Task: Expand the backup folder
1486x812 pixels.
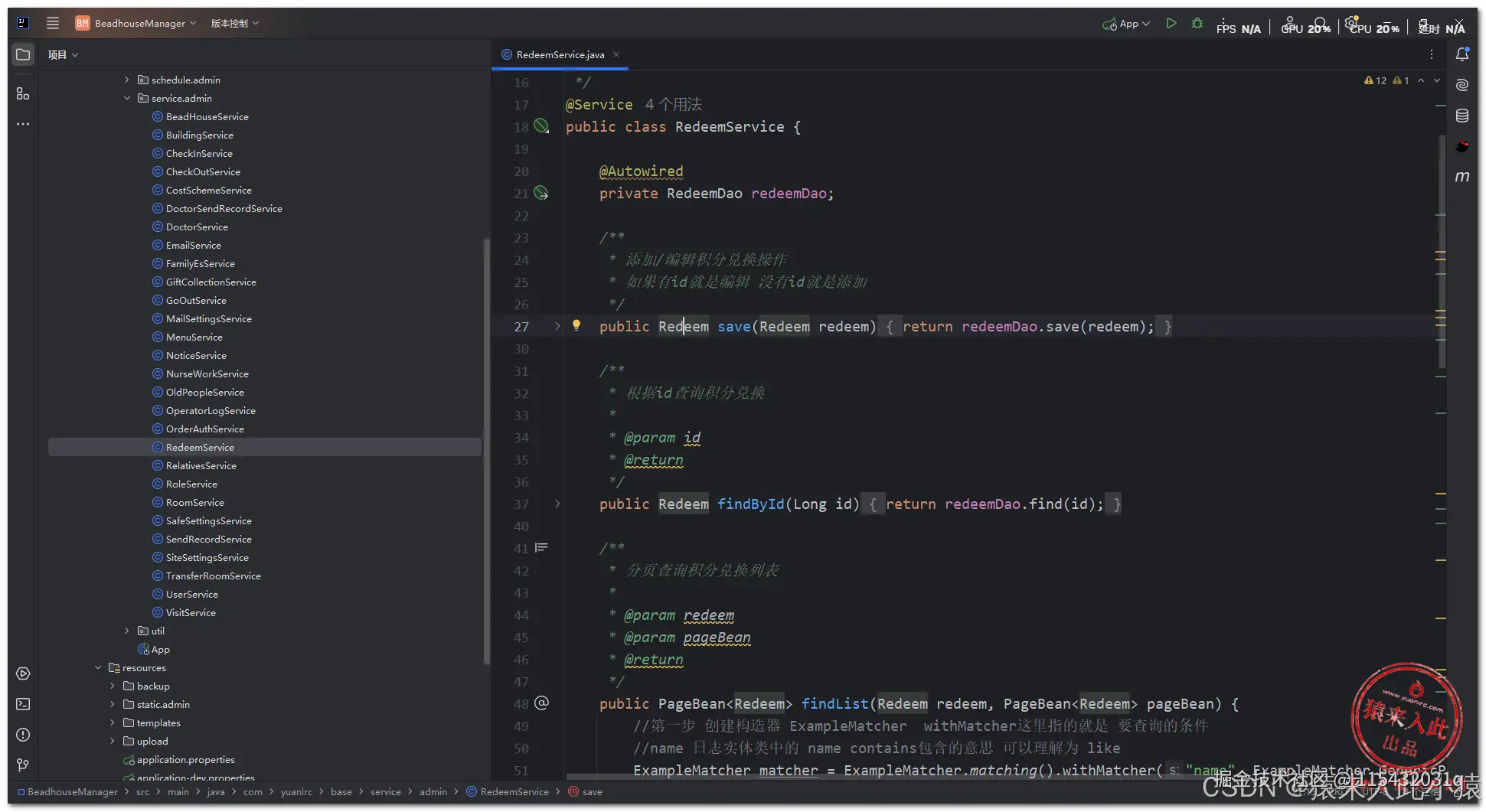Action: [x=113, y=686]
